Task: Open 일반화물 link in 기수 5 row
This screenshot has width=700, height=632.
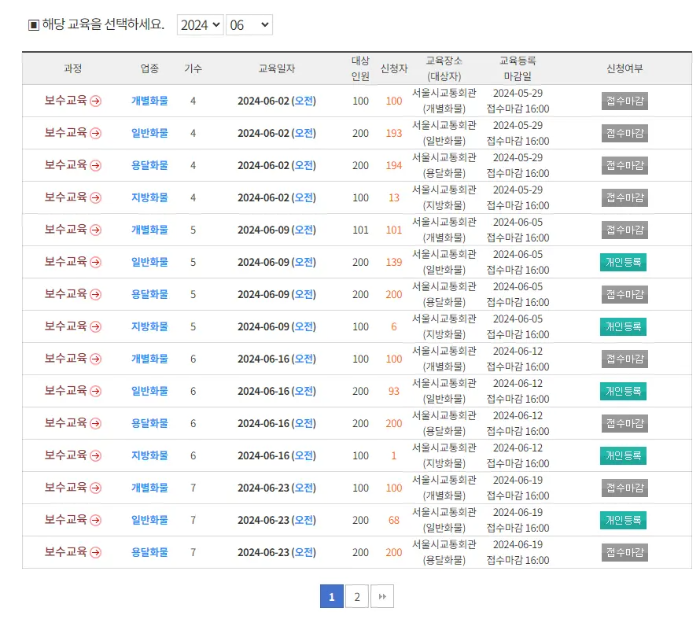Action: [150, 262]
